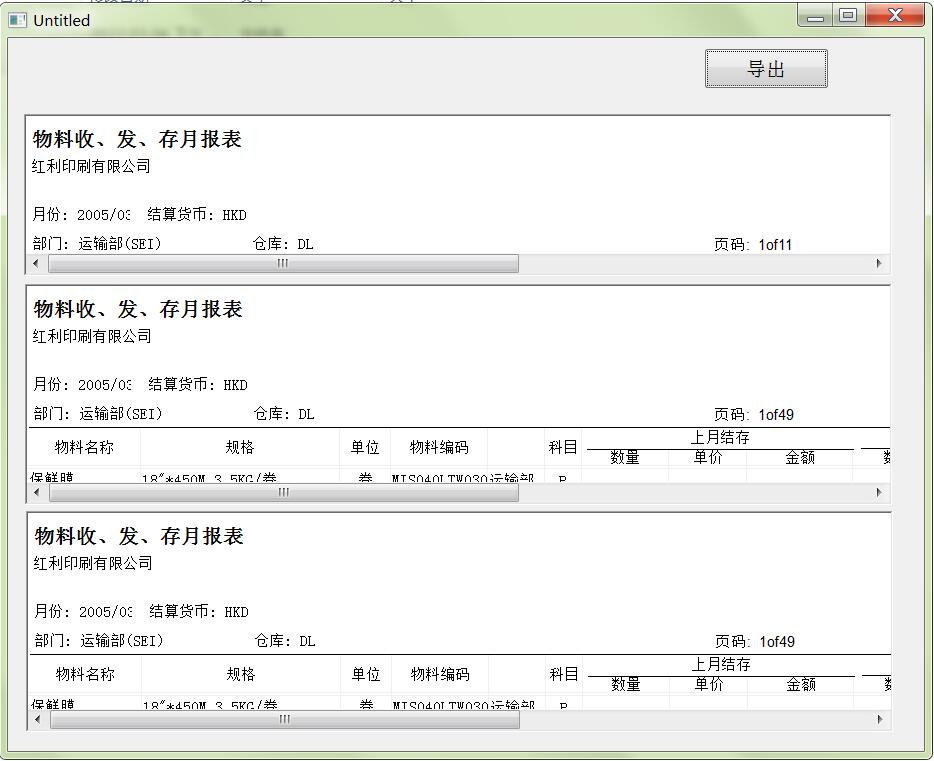Click the 数量 subheader in second panel
Viewport: 934px width, 761px height.
tap(625, 457)
